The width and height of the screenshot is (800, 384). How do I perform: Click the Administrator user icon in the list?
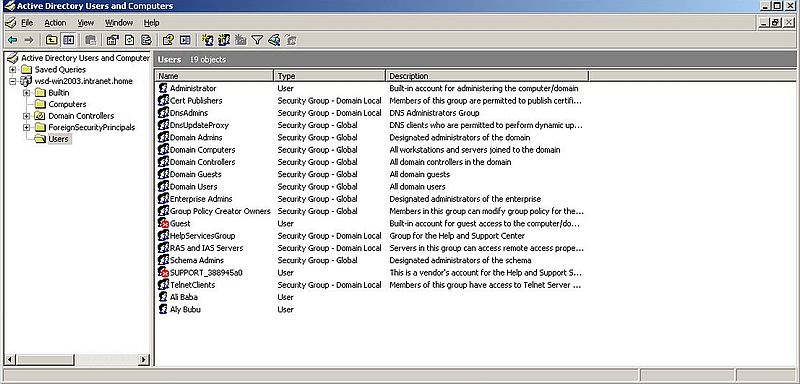[x=163, y=88]
